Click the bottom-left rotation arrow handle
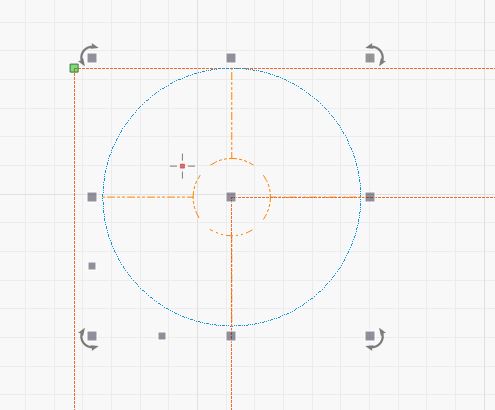Viewport: 495px width, 410px height. coord(89,338)
